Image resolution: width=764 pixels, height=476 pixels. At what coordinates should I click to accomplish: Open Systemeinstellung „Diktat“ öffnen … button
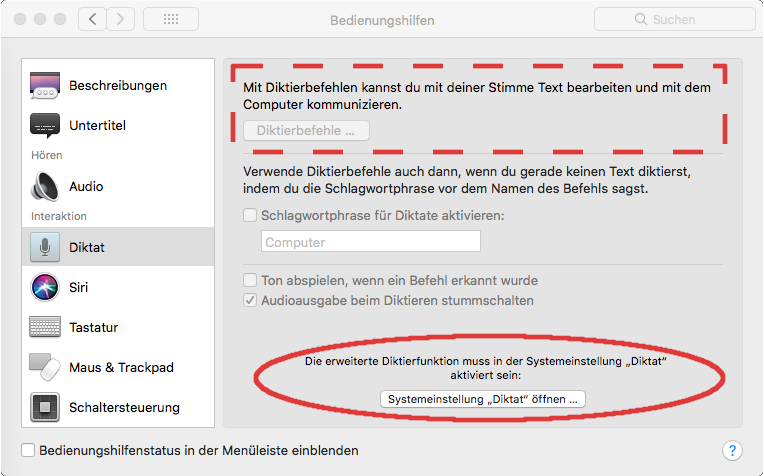[483, 399]
